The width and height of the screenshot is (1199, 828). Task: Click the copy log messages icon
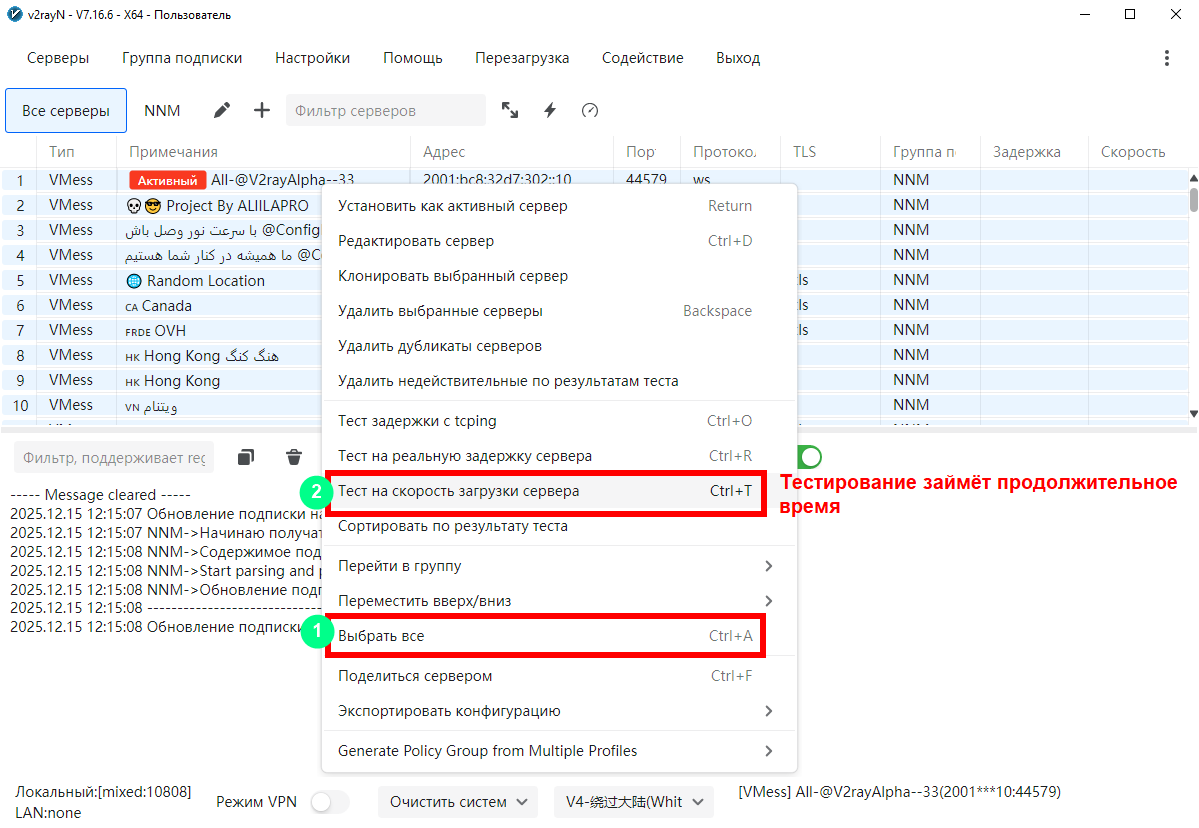(246, 457)
